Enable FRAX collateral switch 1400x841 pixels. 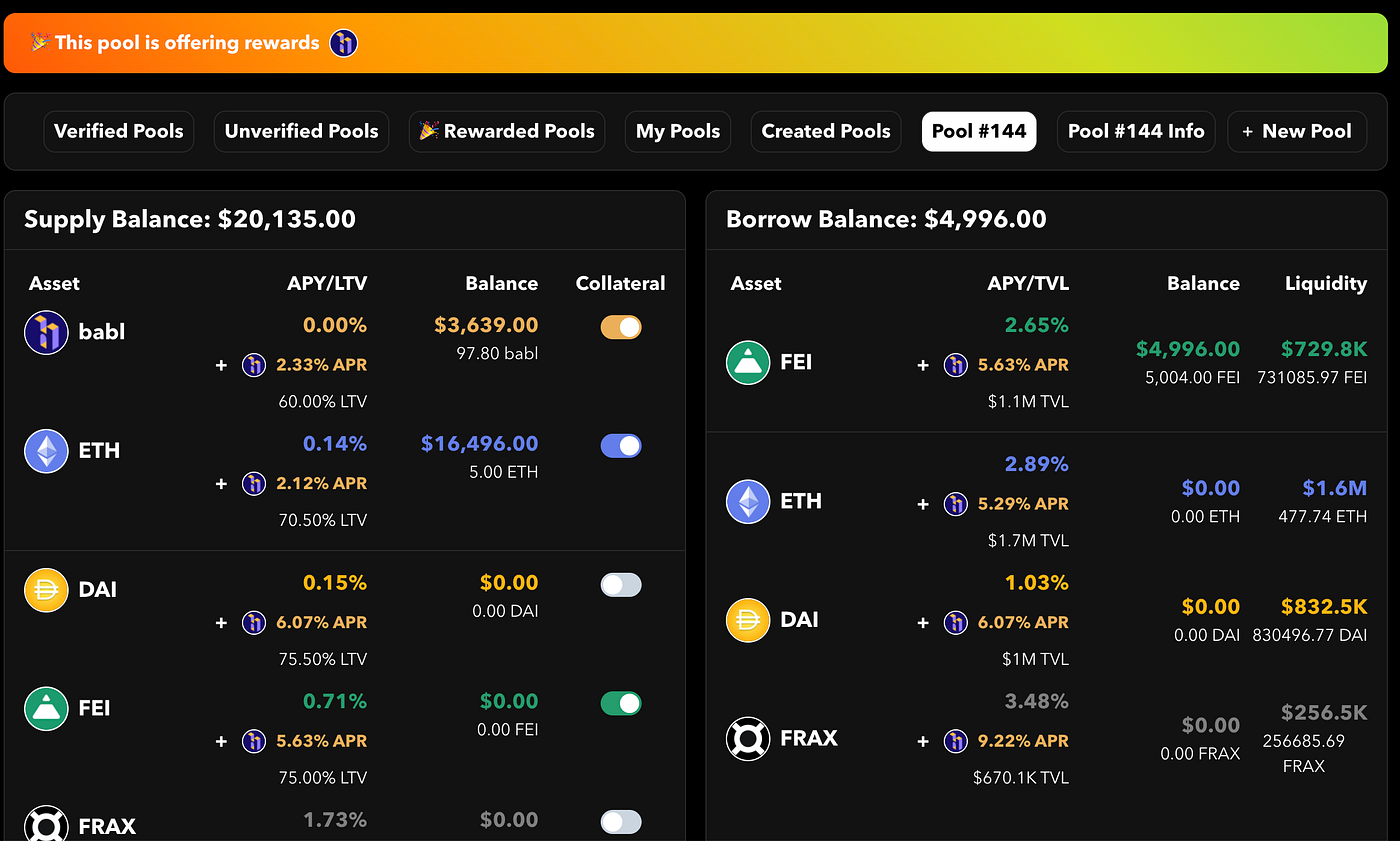tap(621, 822)
